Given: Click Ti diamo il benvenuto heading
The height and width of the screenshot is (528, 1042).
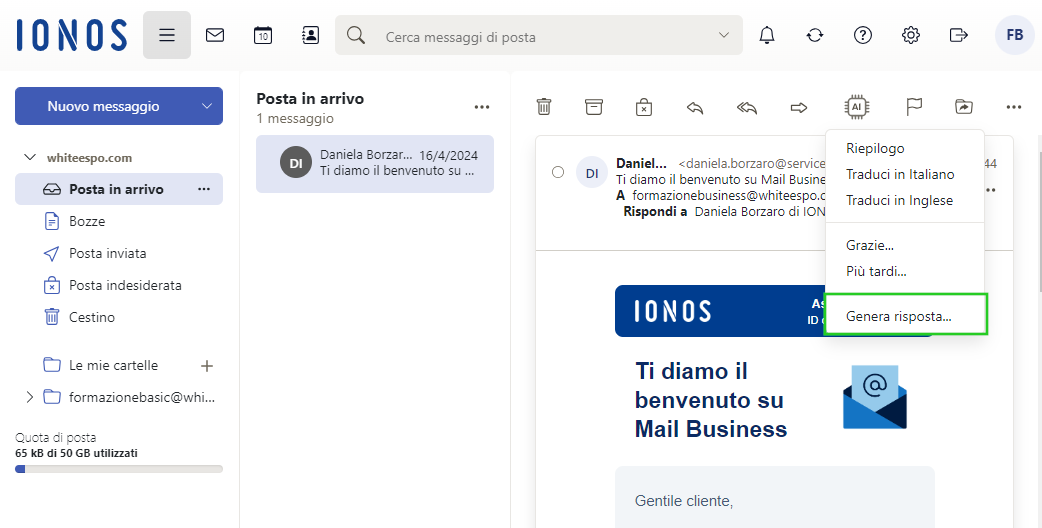Looking at the screenshot, I should tap(711, 400).
